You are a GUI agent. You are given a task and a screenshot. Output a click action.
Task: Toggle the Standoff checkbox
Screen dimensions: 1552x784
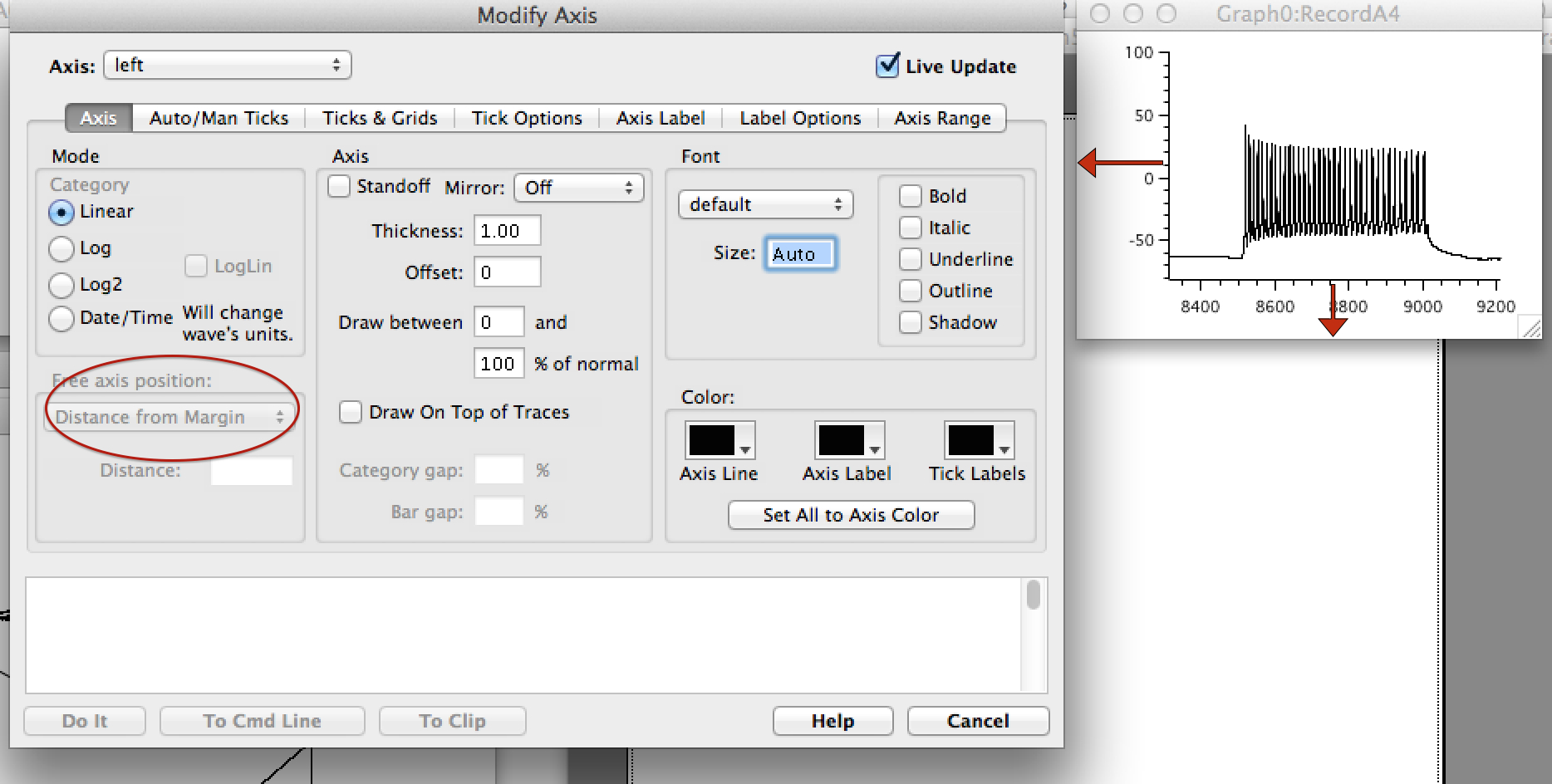(339, 187)
